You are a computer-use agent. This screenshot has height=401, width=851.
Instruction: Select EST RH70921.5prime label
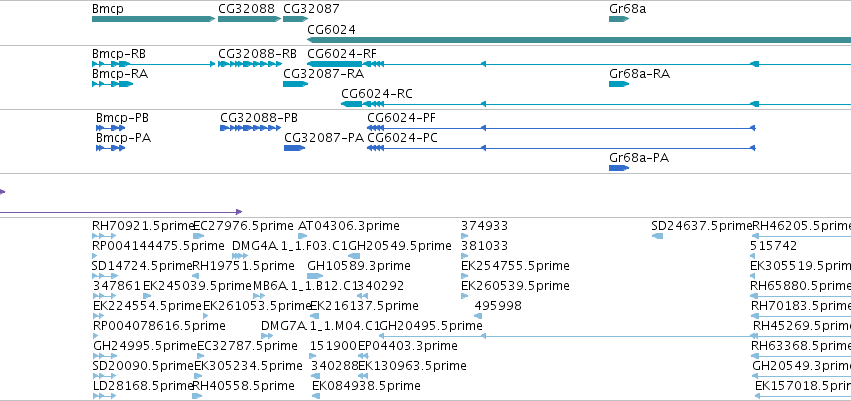[x=143, y=226]
